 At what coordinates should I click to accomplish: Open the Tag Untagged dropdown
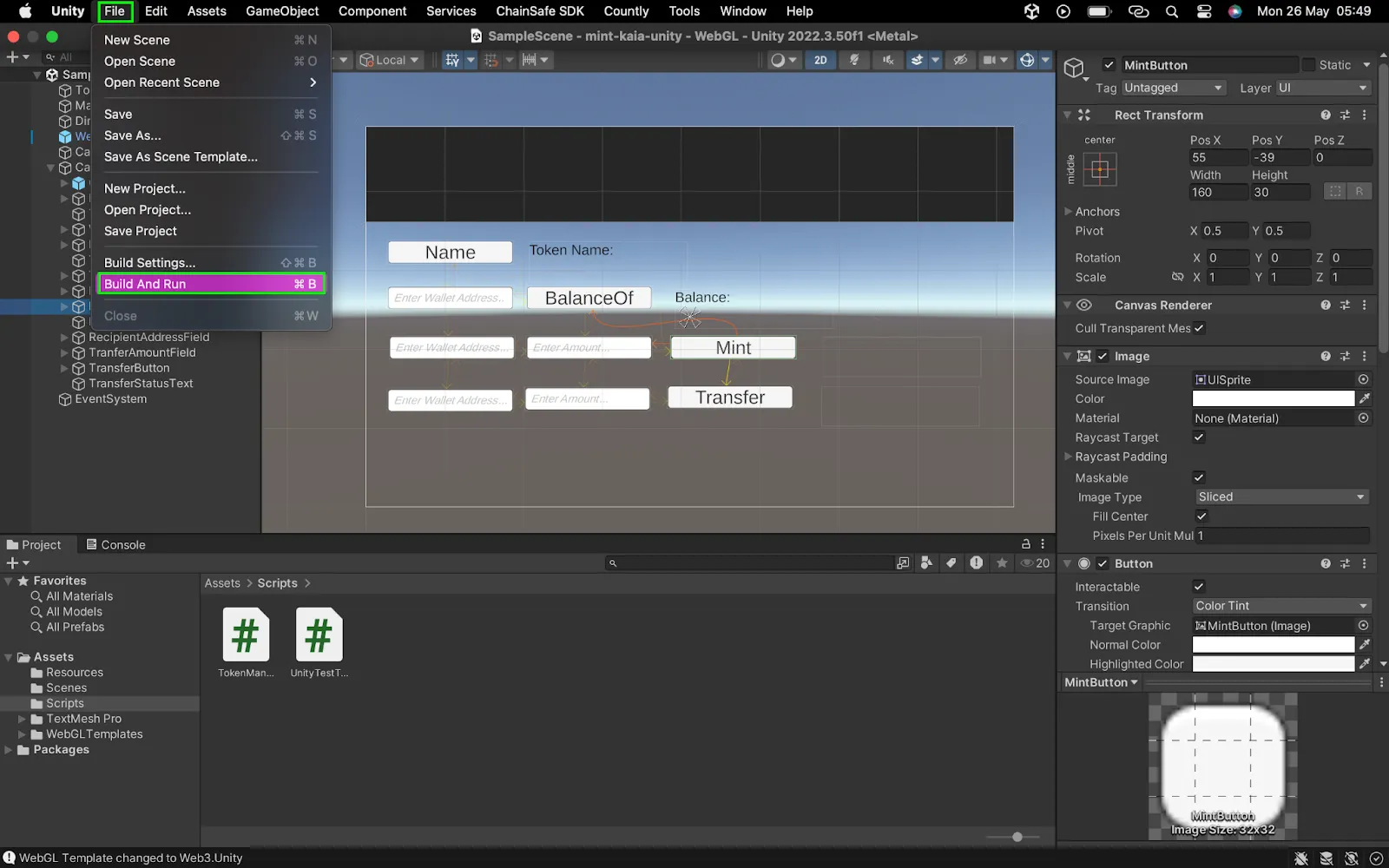point(1172,88)
